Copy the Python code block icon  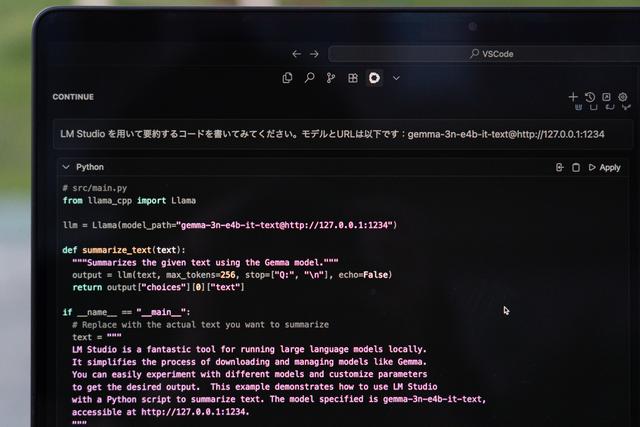(576, 167)
